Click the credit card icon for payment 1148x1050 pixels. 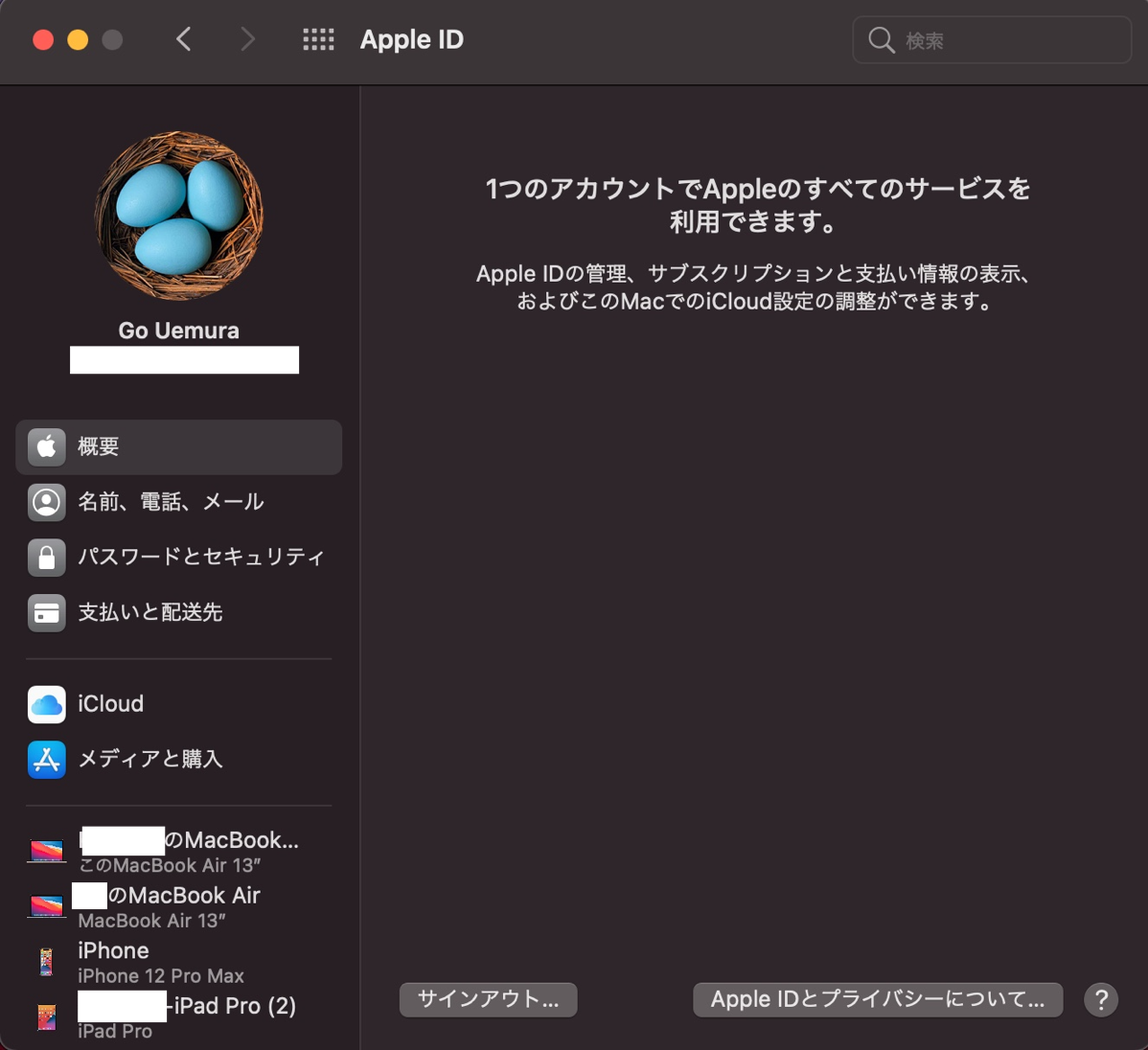(x=47, y=613)
